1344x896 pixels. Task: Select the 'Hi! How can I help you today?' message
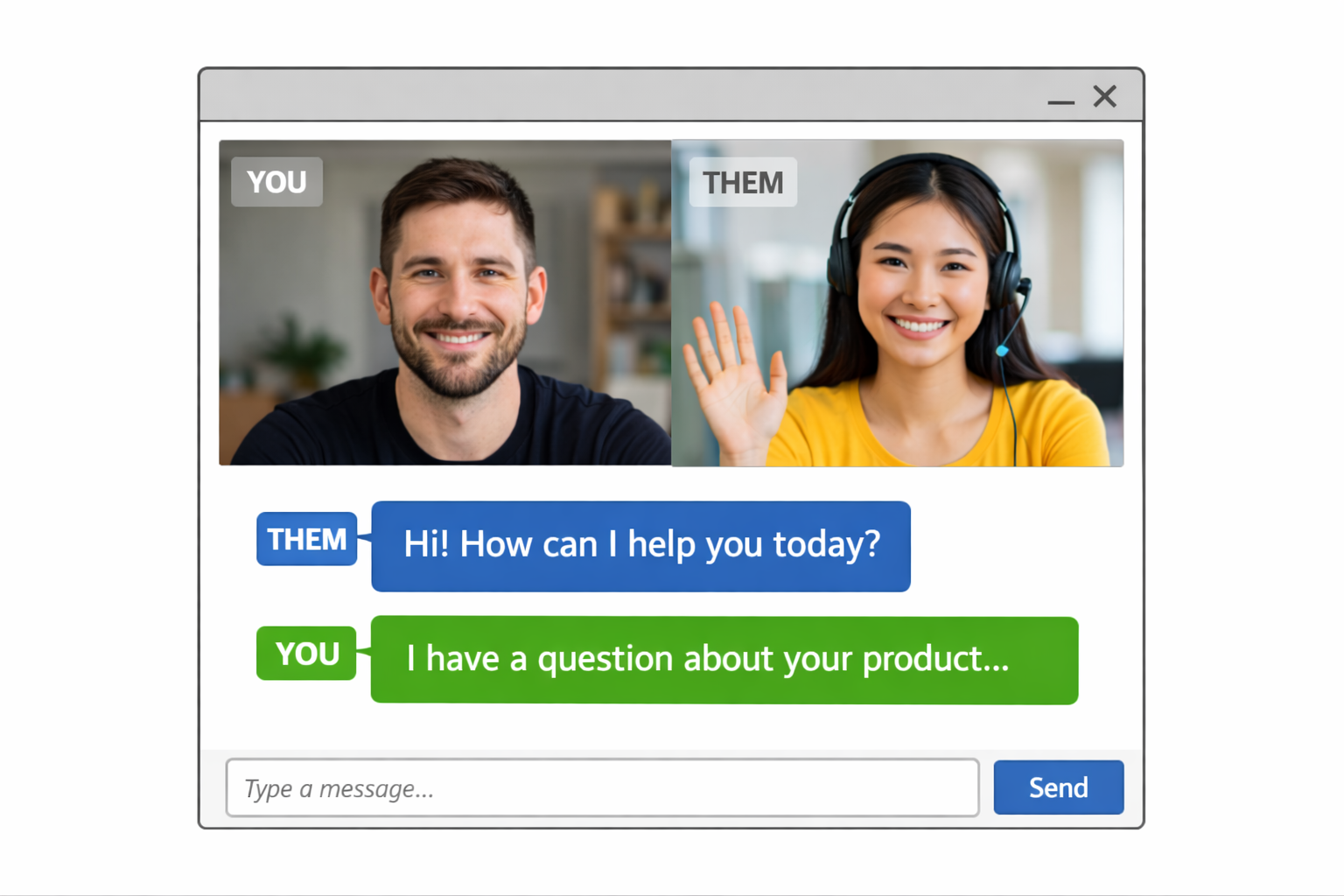click(641, 546)
